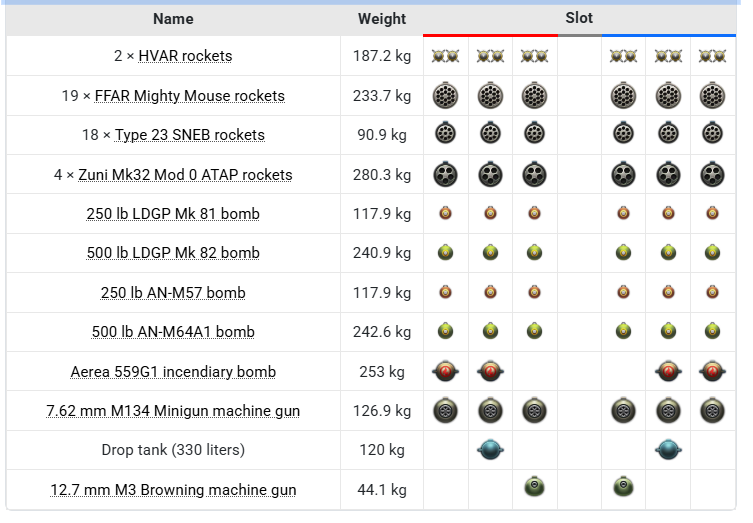This screenshot has width=753, height=523.
Task: Select rightmost M134 Minigun pod icon
Action: (x=712, y=411)
